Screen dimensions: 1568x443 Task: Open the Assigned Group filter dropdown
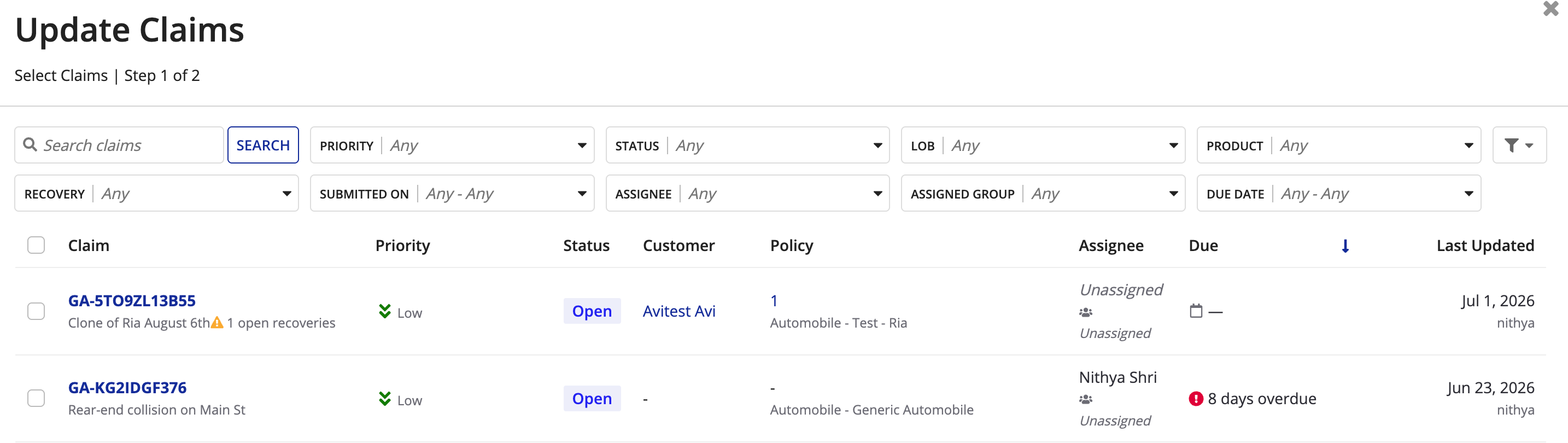click(x=1043, y=194)
